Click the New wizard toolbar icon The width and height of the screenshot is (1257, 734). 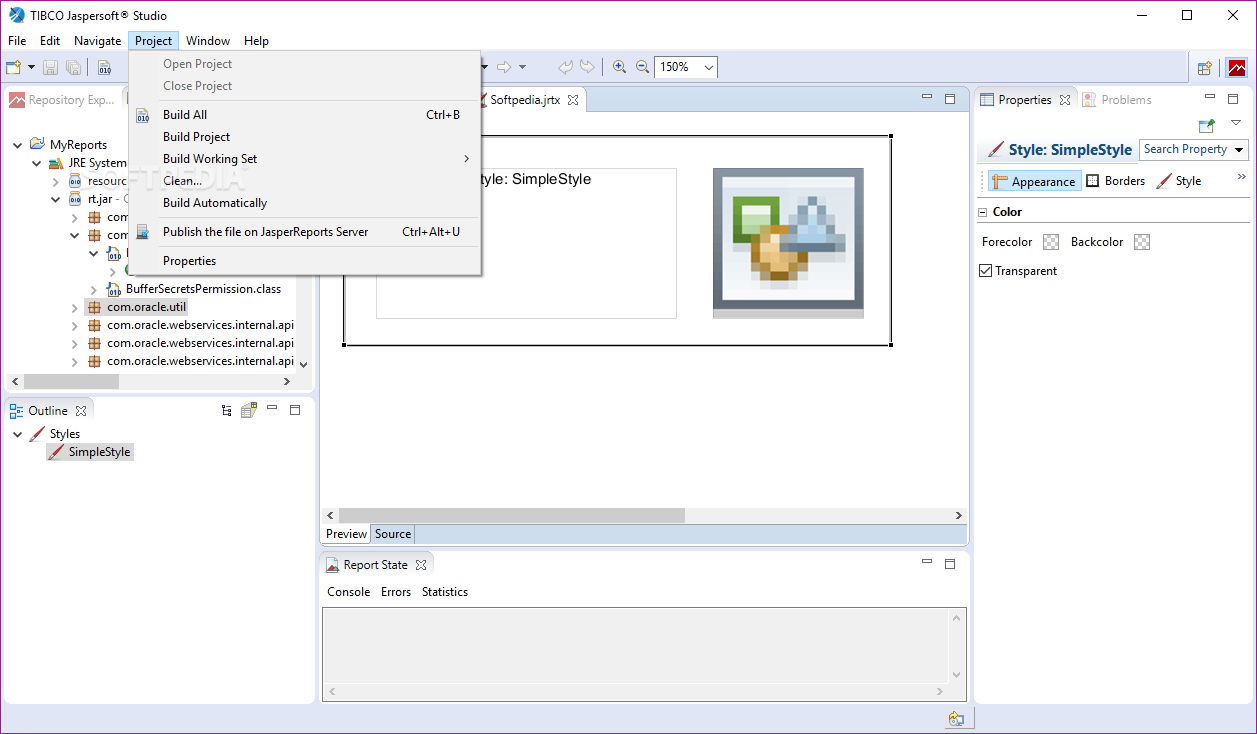[x=14, y=67]
